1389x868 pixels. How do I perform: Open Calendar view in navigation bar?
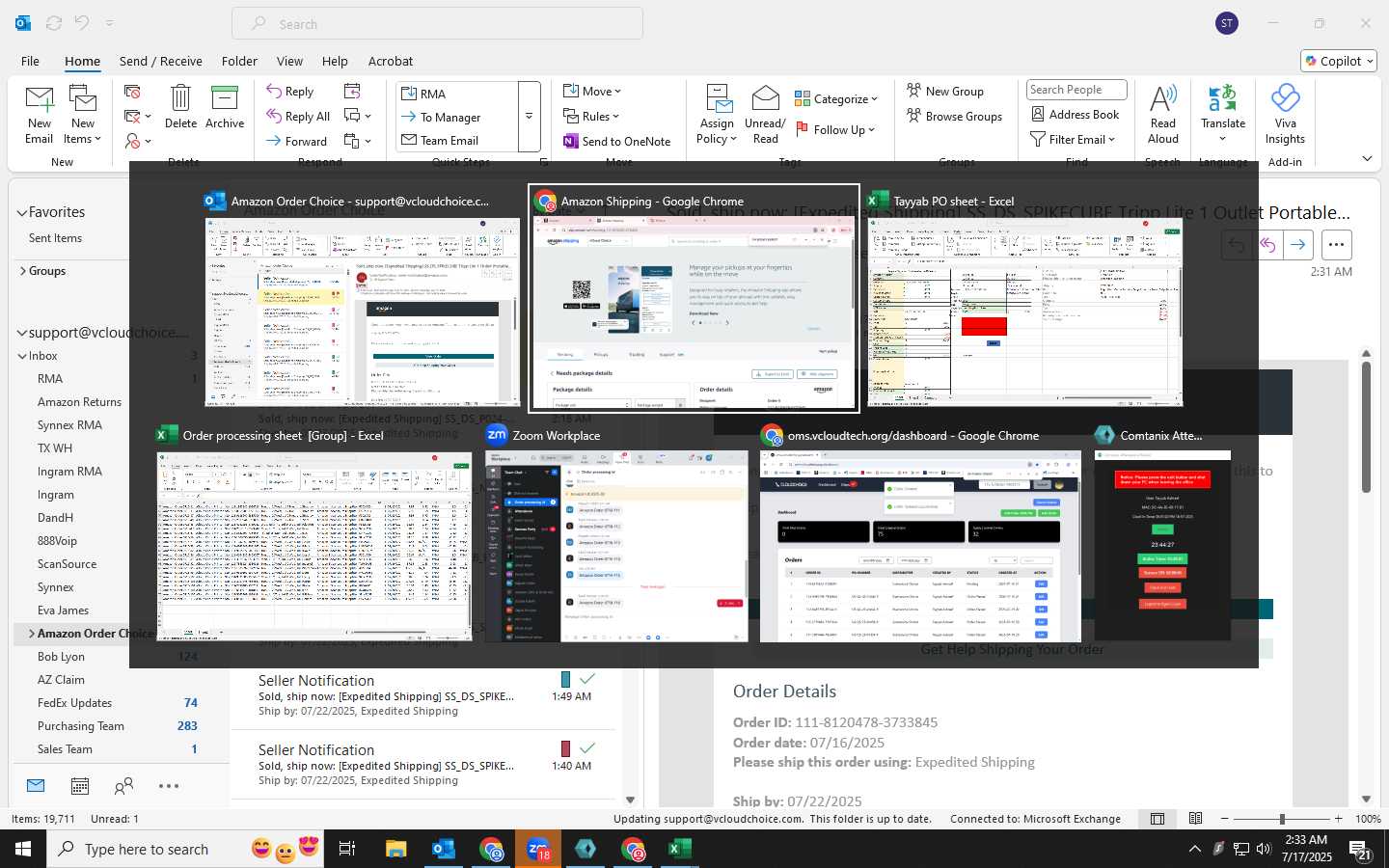pos(80,786)
